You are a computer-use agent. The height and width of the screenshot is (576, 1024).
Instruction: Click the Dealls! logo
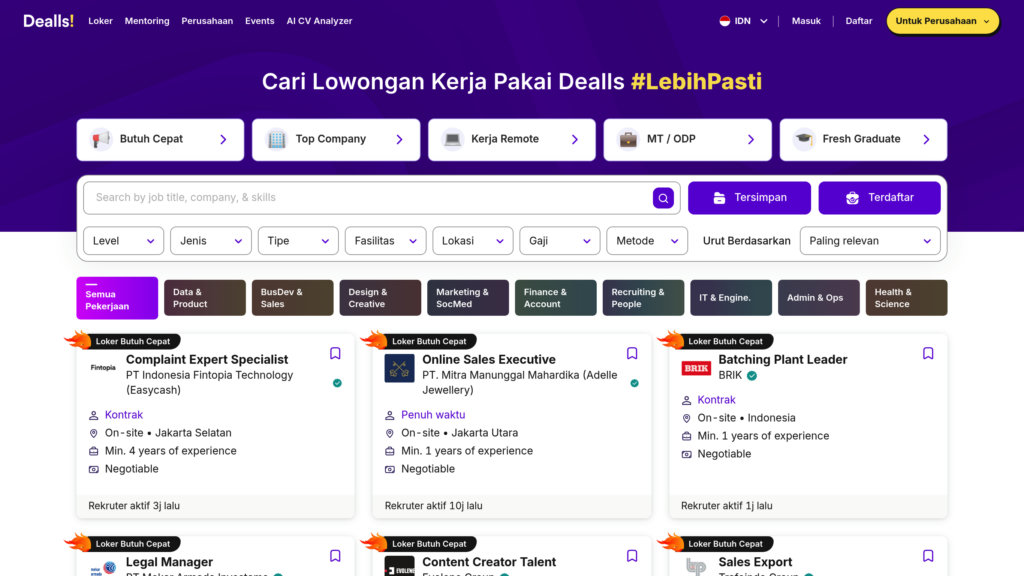pos(48,21)
